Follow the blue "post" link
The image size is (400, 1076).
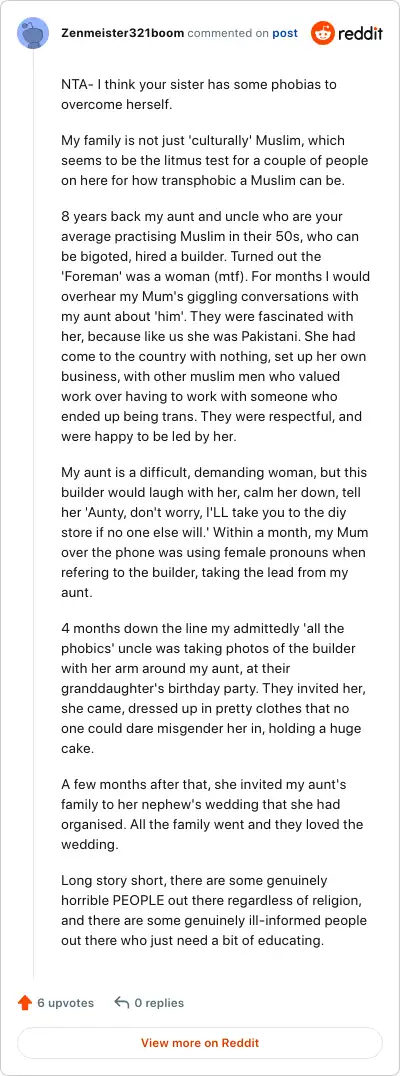pyautogui.click(x=285, y=33)
